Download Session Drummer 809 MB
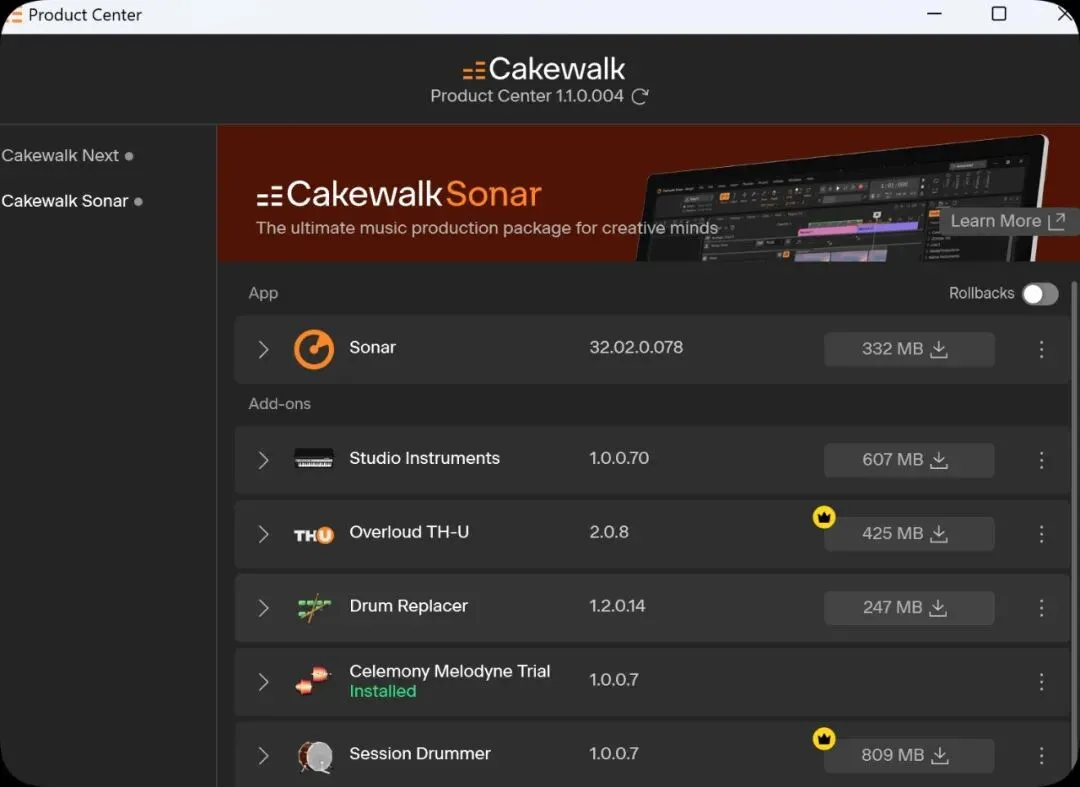 click(909, 755)
